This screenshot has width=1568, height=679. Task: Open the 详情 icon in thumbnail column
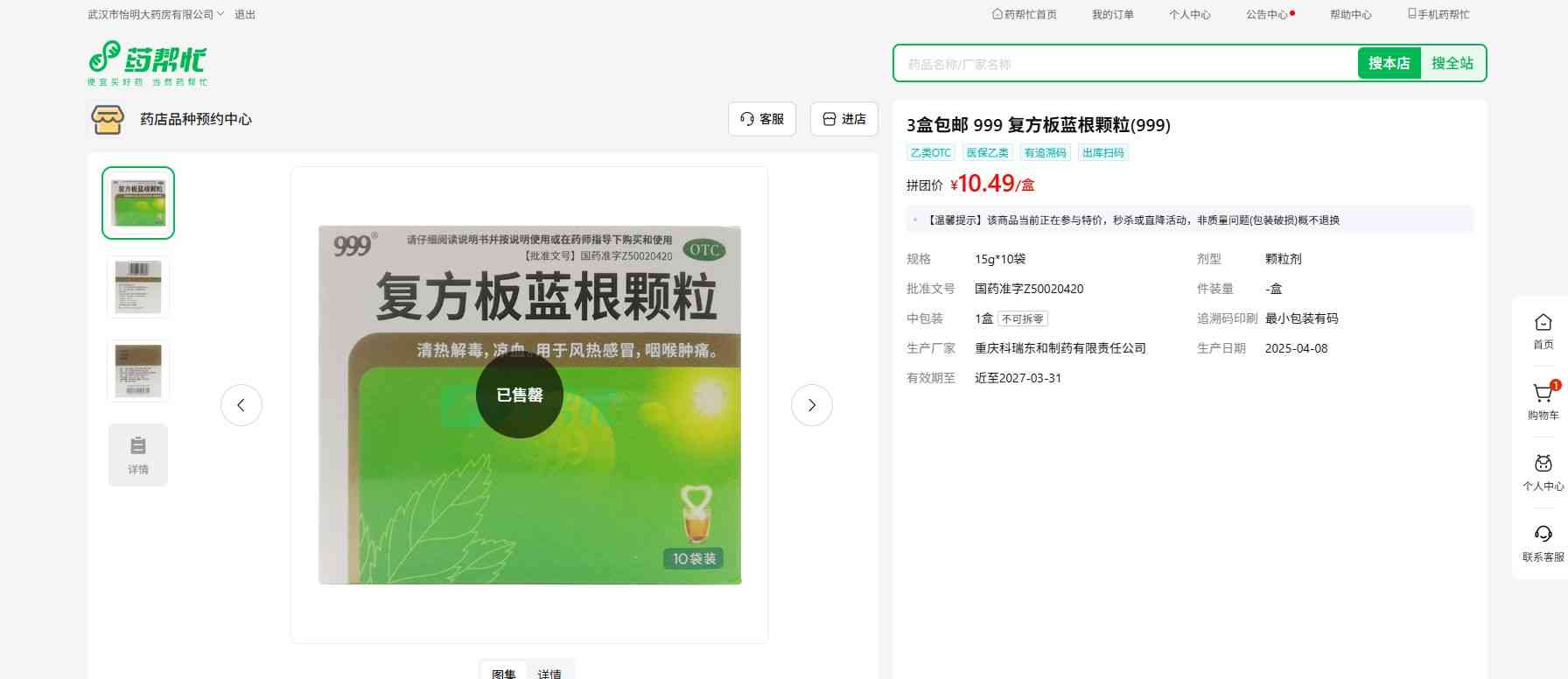pos(138,455)
